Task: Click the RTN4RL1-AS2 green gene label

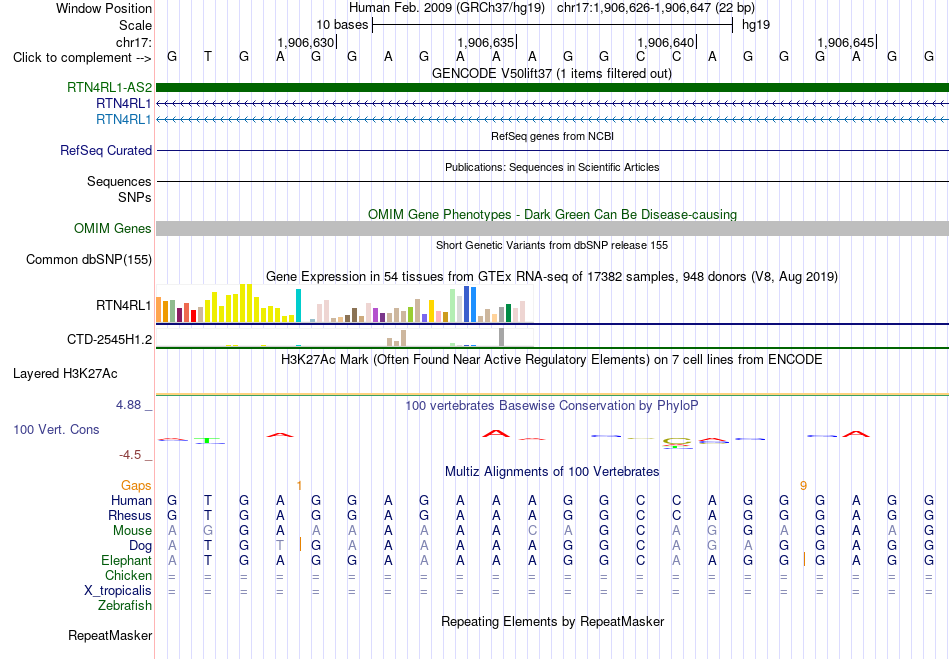Action: [109, 88]
